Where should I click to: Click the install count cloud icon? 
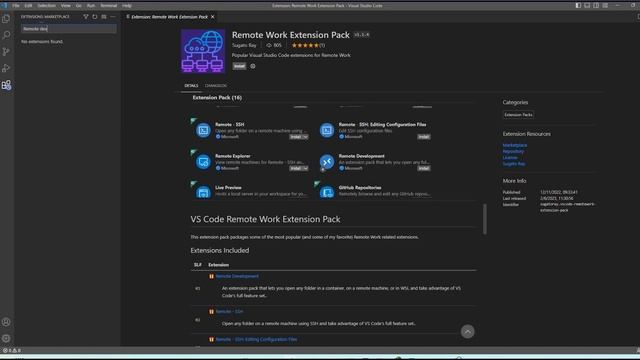(269, 45)
